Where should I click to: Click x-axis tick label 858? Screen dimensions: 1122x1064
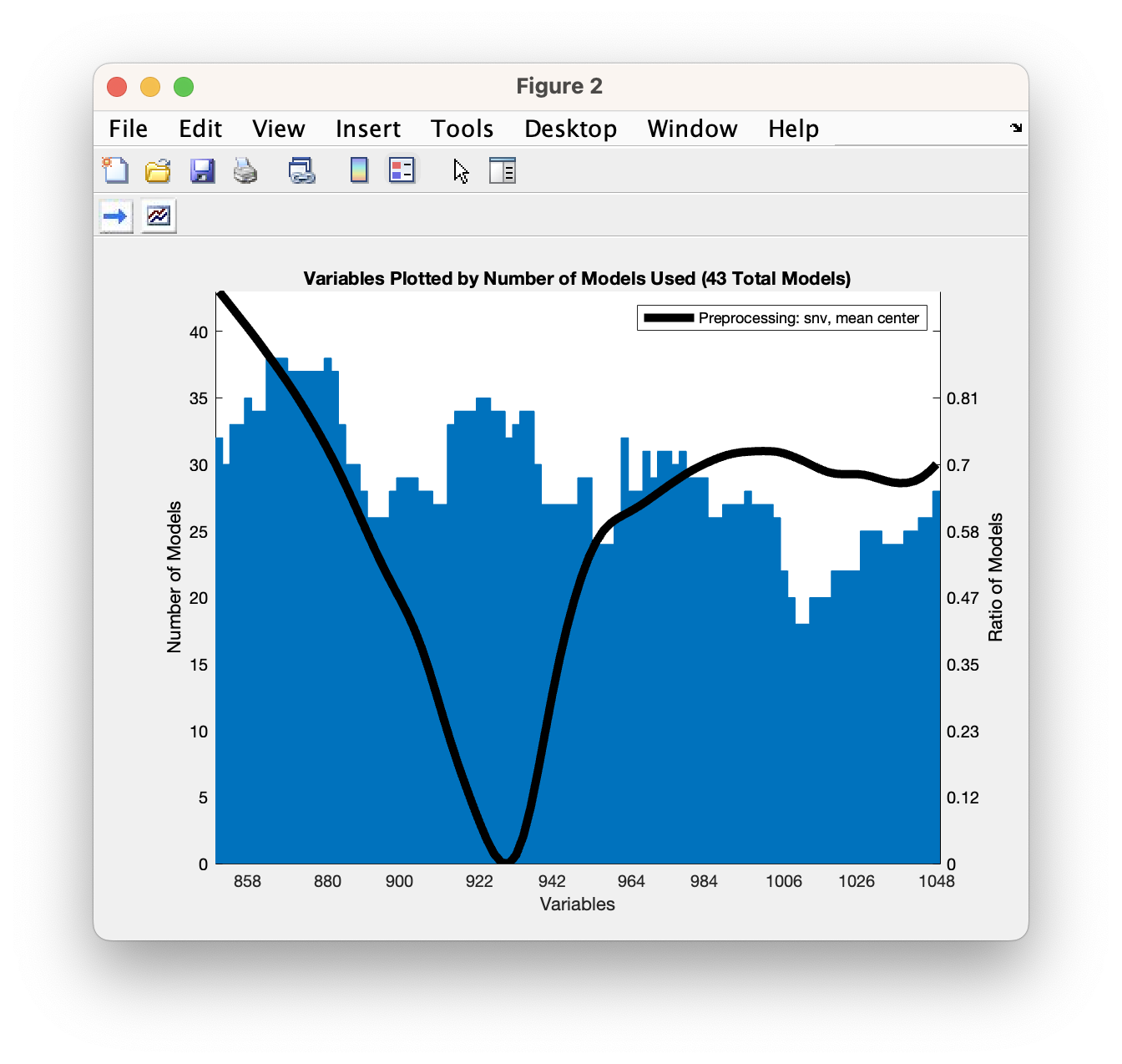click(x=247, y=881)
